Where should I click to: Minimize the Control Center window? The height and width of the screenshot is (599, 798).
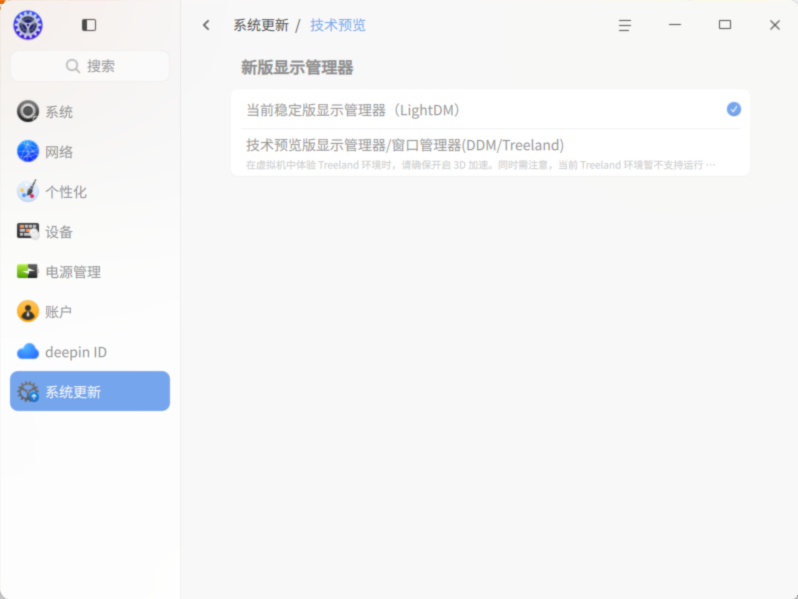675,24
